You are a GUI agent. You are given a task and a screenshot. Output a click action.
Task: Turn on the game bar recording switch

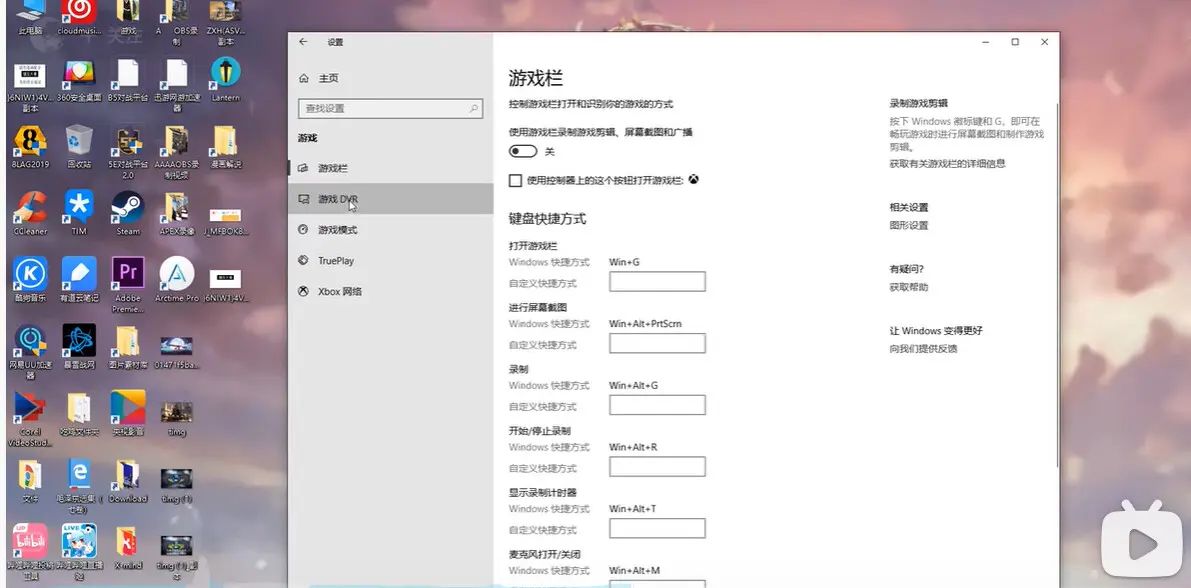pyautogui.click(x=523, y=151)
